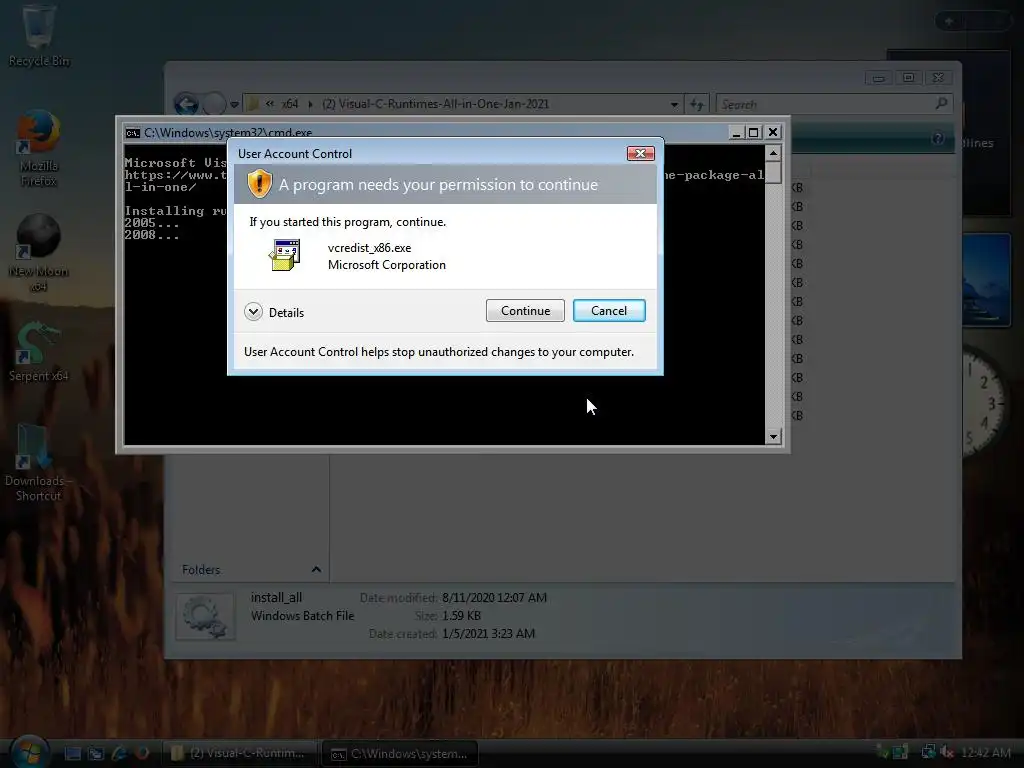
Task: Open the Windows Start orb
Action: pos(29,751)
